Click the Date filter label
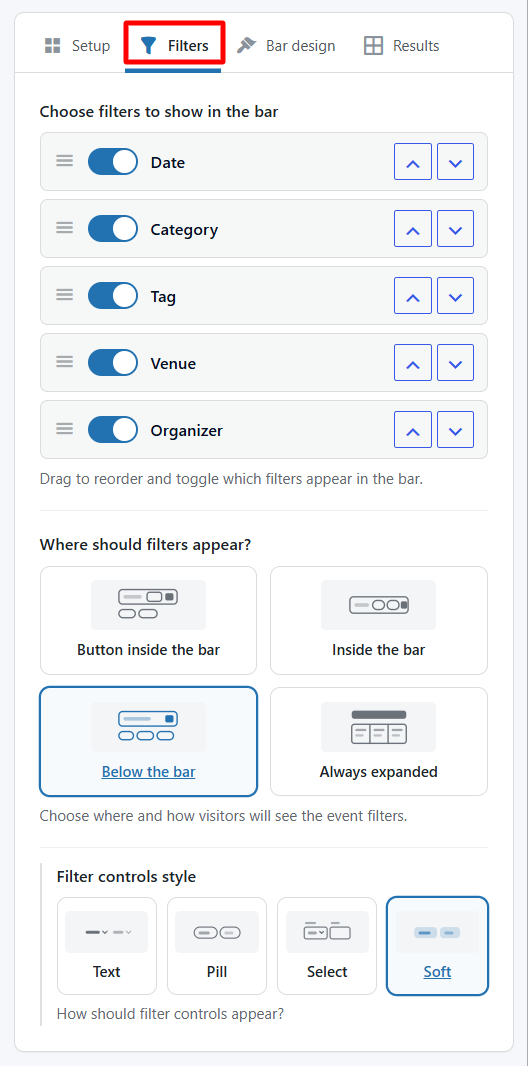This screenshot has height=1066, width=528. coord(168,162)
